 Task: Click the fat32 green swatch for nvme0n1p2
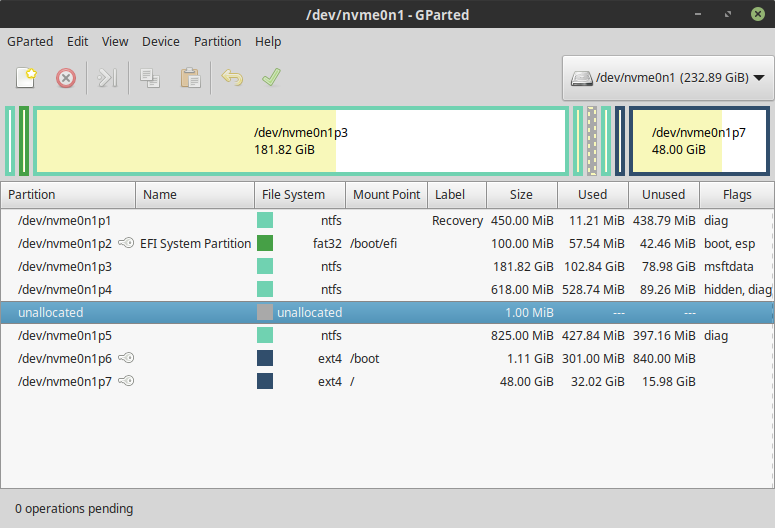click(x=265, y=243)
